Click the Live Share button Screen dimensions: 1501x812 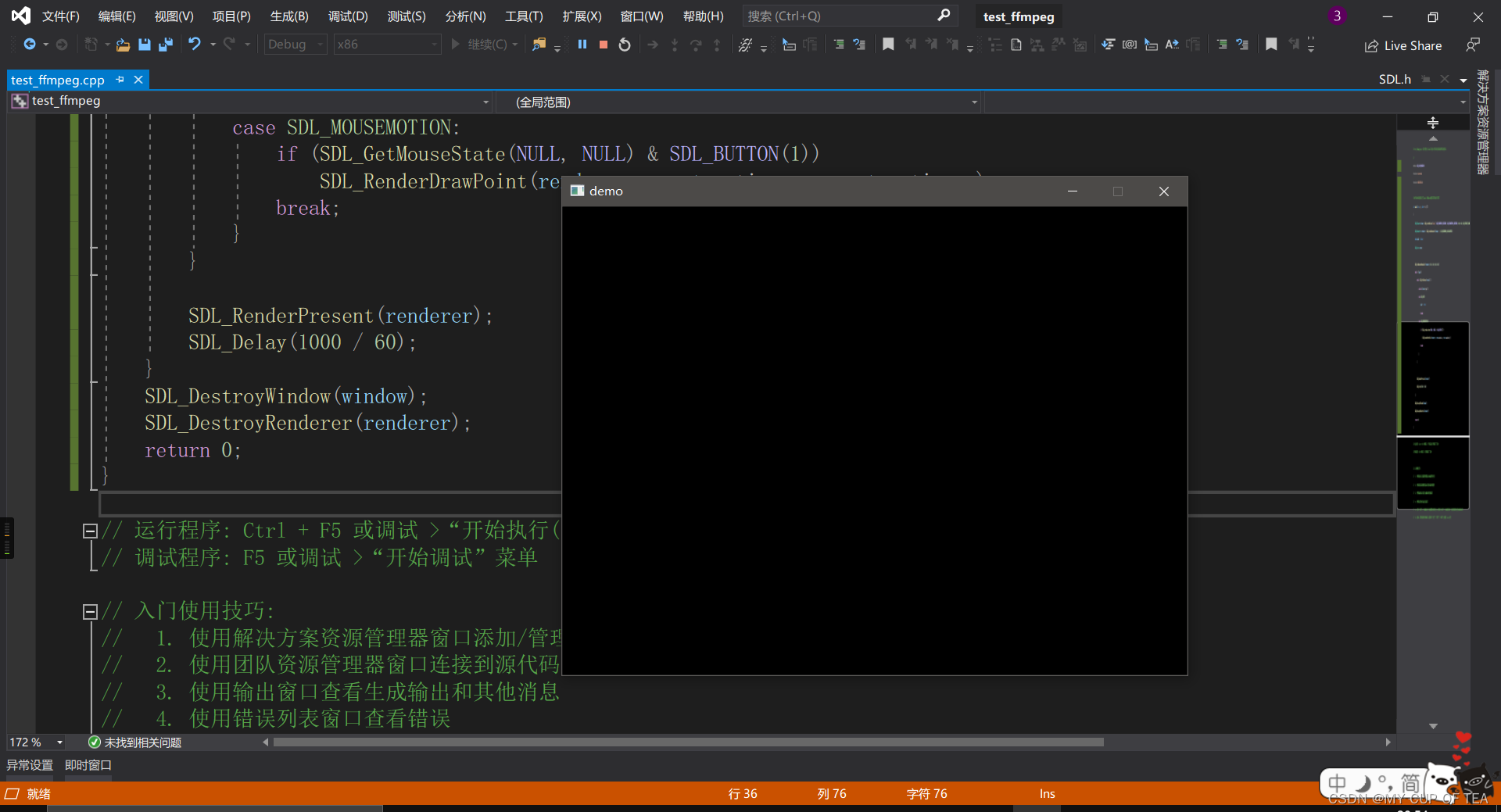click(1403, 45)
